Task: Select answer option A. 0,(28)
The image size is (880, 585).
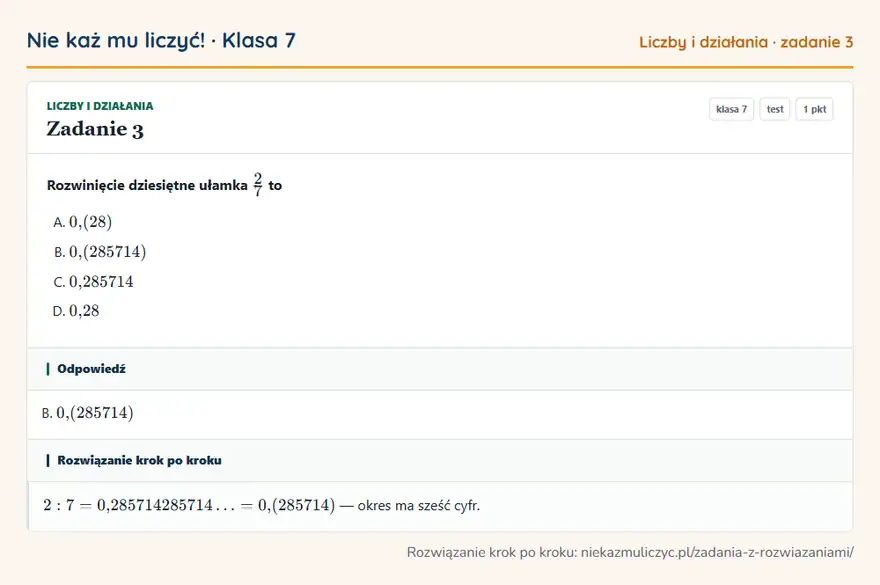Action: click(82, 222)
